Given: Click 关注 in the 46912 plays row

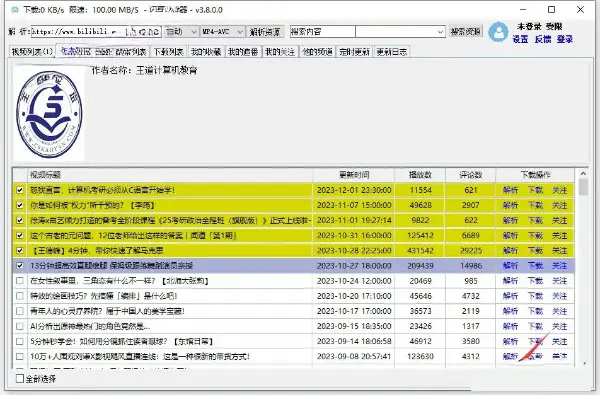Looking at the screenshot, I should click(559, 341).
